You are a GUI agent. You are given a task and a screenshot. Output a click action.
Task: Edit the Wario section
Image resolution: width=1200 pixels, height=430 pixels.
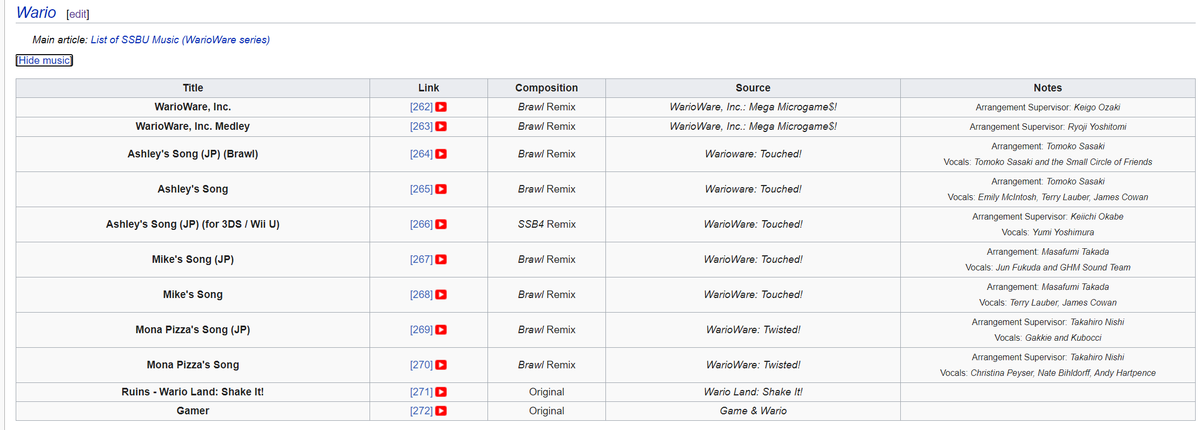point(76,13)
